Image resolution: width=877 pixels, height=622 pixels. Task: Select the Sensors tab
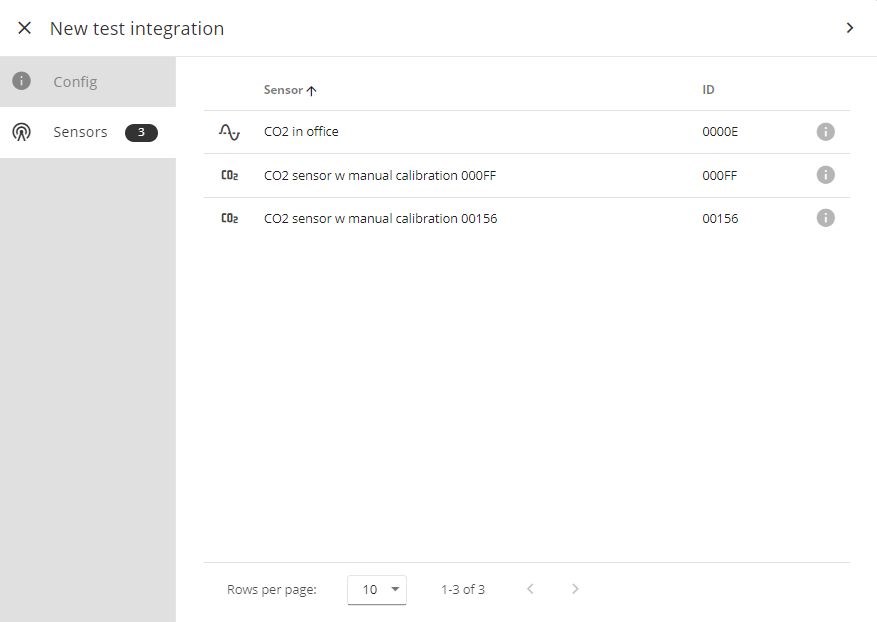pos(80,132)
